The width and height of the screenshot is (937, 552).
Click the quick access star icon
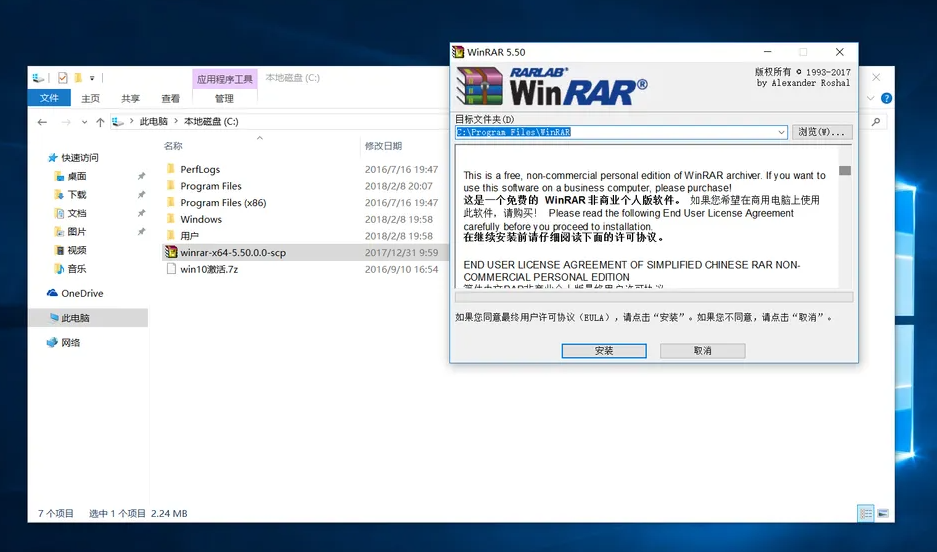pyautogui.click(x=53, y=158)
